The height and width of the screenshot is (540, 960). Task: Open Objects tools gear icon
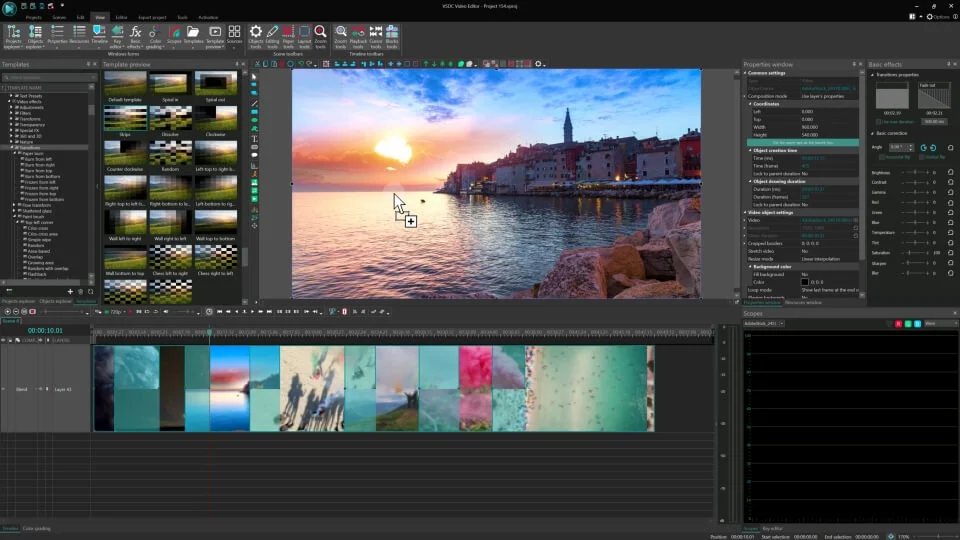pos(255,37)
